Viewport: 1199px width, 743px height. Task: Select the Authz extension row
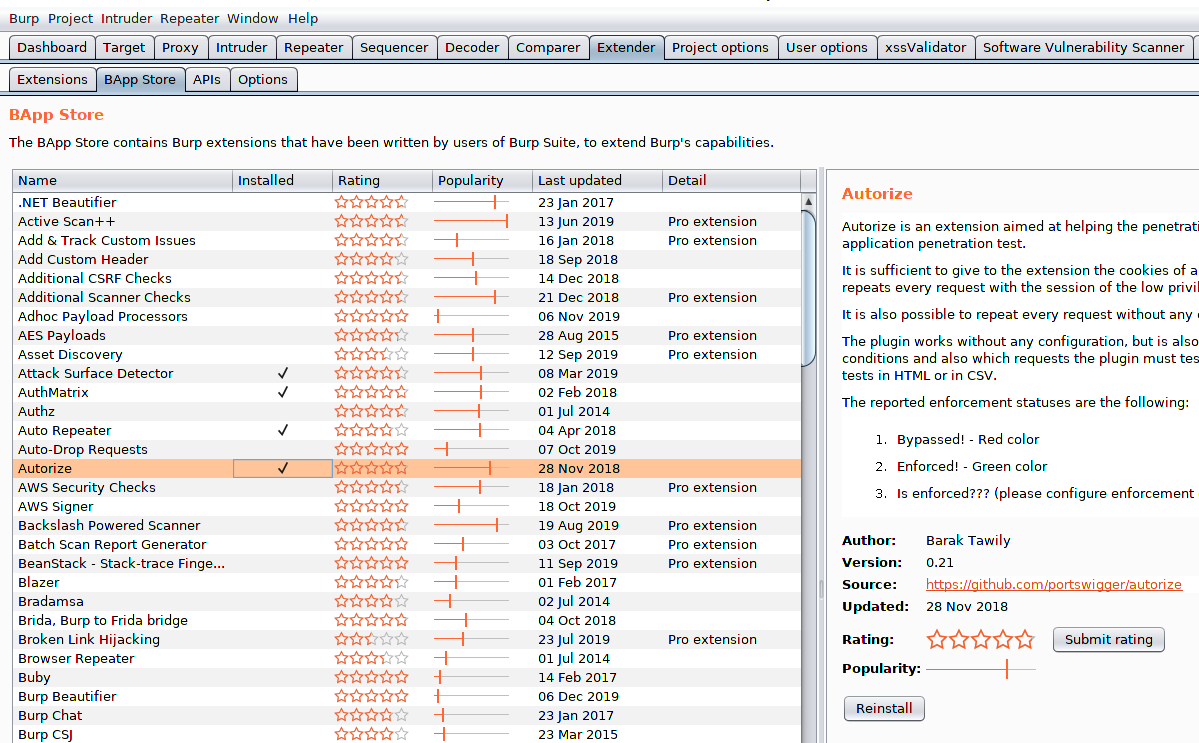407,411
